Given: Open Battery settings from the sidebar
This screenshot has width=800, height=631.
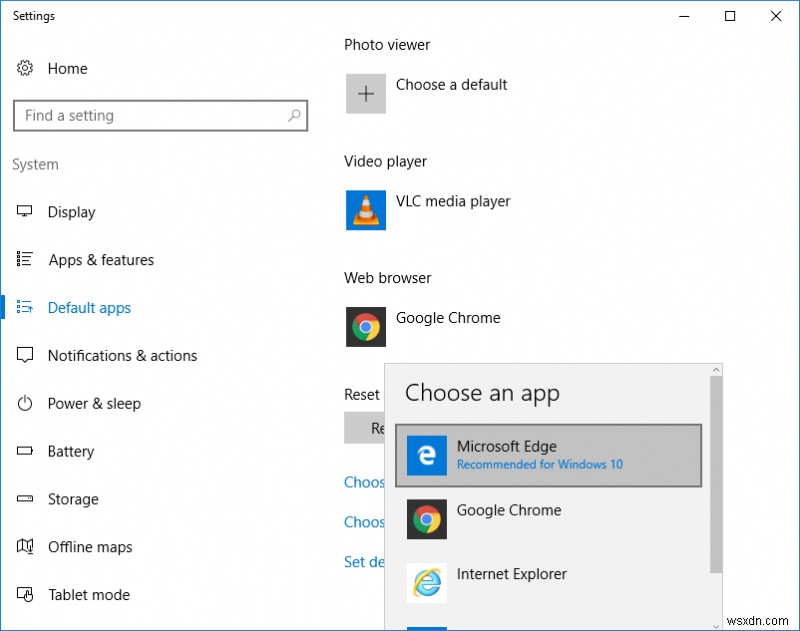Looking at the screenshot, I should [24, 452].
